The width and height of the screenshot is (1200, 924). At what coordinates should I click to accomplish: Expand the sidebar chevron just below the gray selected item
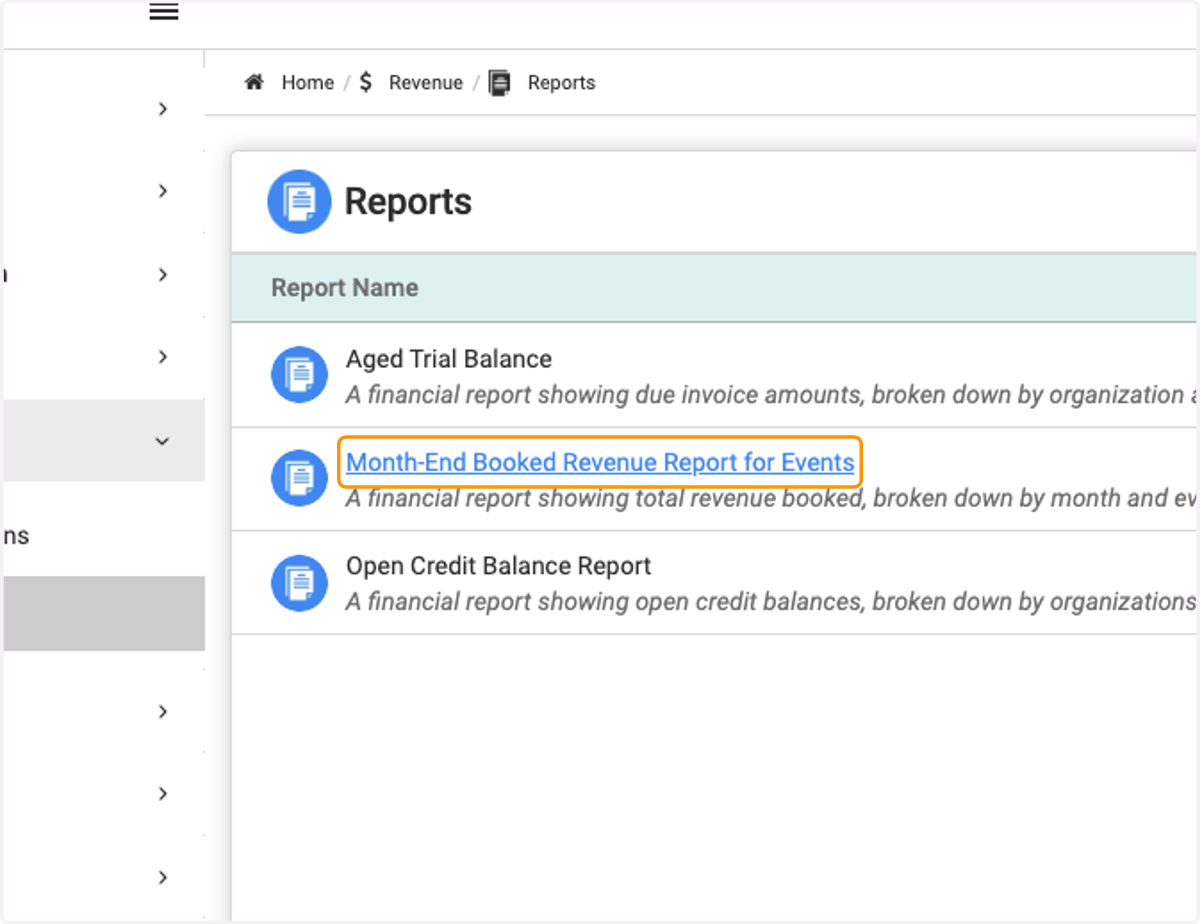coord(163,712)
